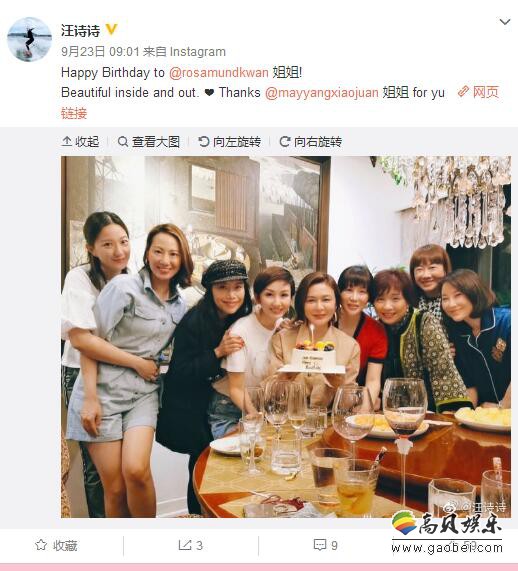The width and height of the screenshot is (518, 571).
Task: Open the @mayyangxiaojuan mention
Action: tap(322, 92)
